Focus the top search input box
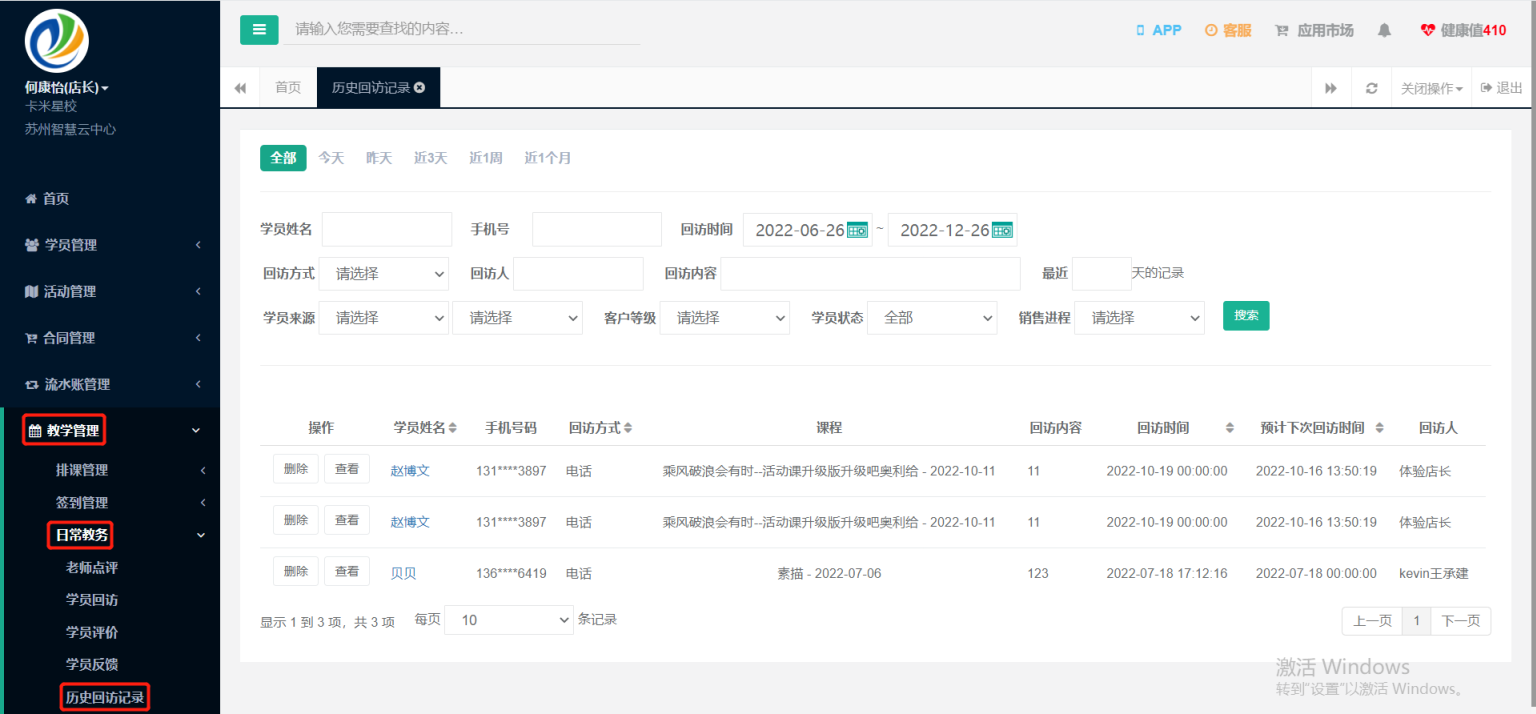 pos(462,30)
